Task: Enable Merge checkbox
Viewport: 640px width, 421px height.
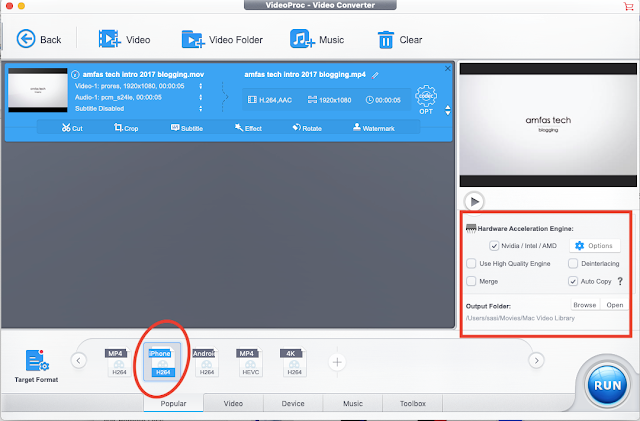Action: click(471, 281)
